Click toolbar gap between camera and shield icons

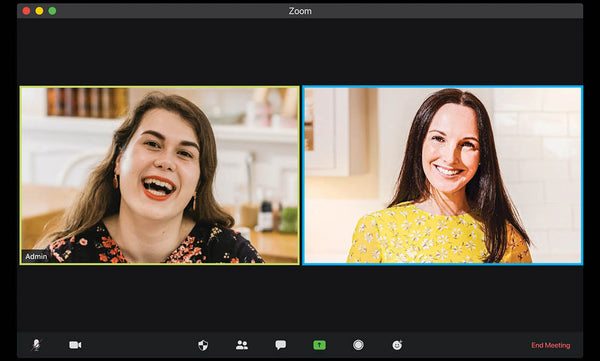click(x=140, y=345)
